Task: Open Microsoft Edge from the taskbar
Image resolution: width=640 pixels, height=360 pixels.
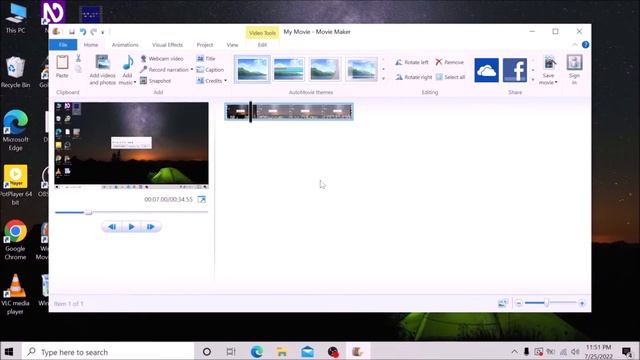Action: 257,351
